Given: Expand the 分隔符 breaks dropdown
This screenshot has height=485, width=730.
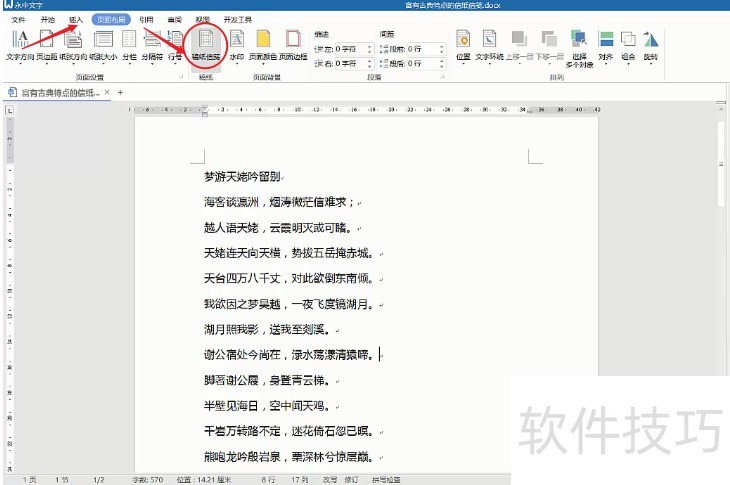Looking at the screenshot, I should [x=152, y=63].
